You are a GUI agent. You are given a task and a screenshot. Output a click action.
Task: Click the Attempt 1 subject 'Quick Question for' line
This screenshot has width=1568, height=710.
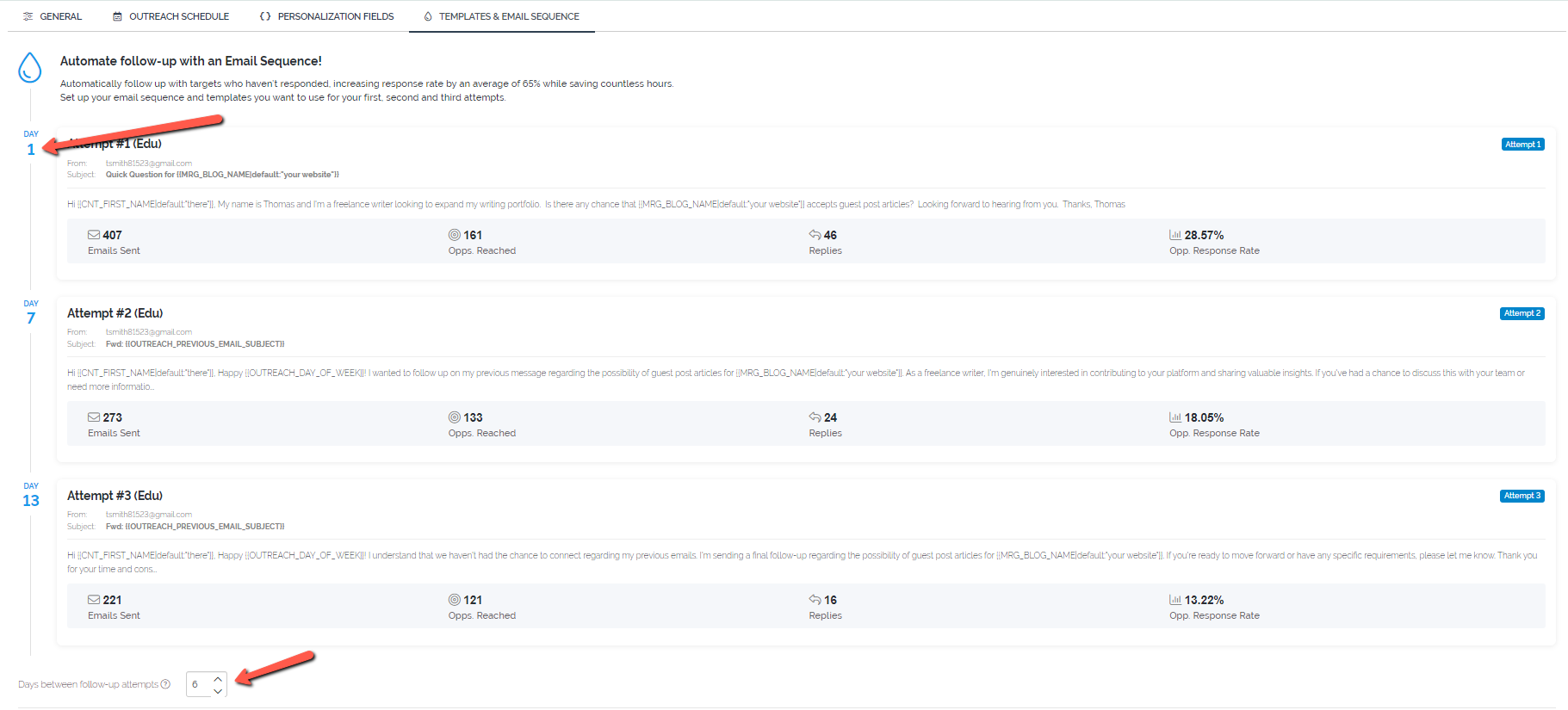222,175
